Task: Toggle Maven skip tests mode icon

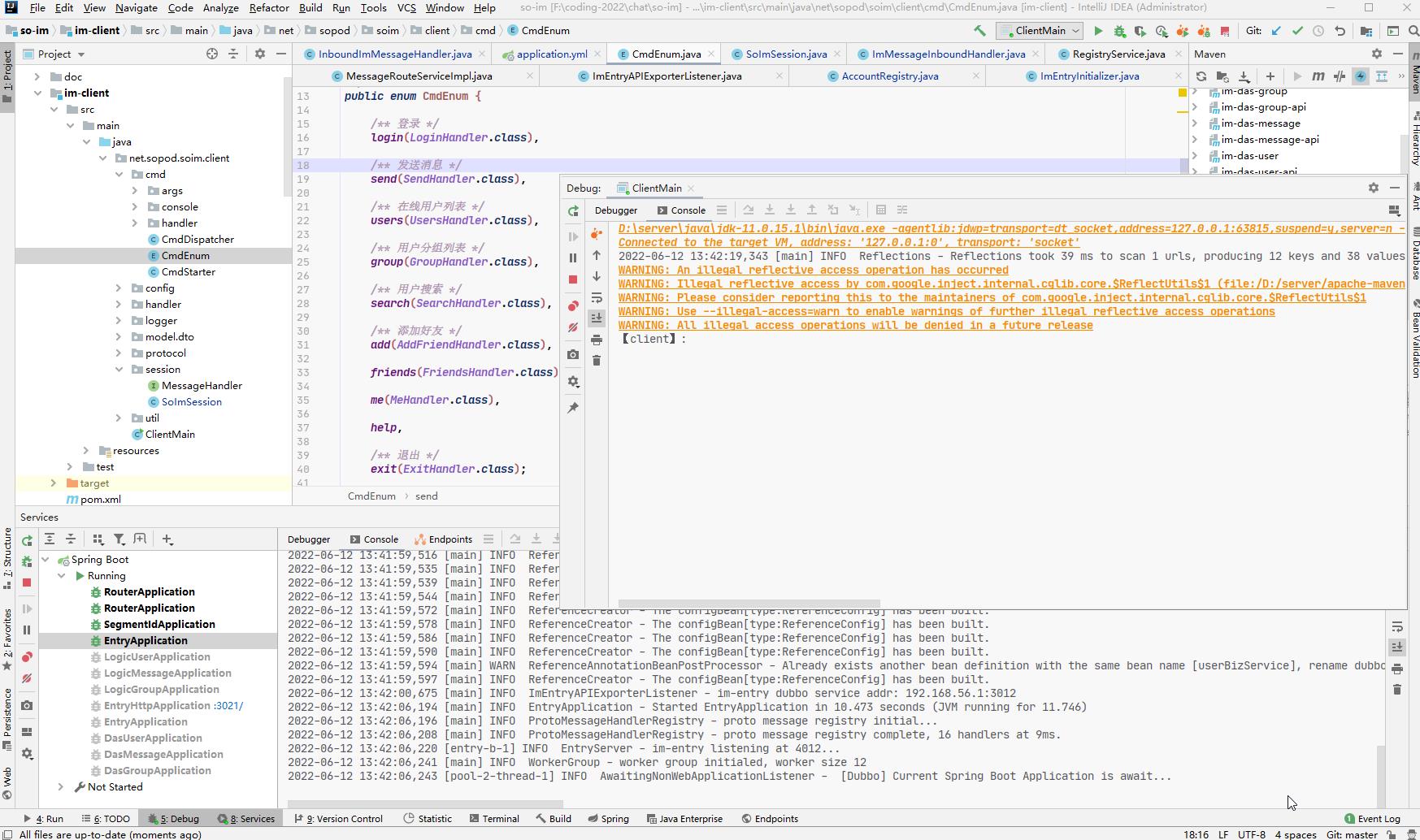Action: 1361,76
